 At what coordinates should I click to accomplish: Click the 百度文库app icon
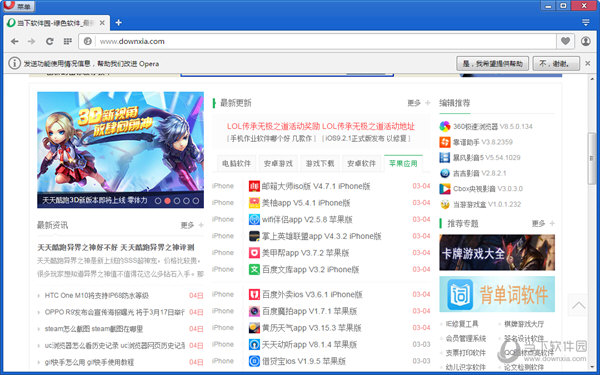coord(254,270)
